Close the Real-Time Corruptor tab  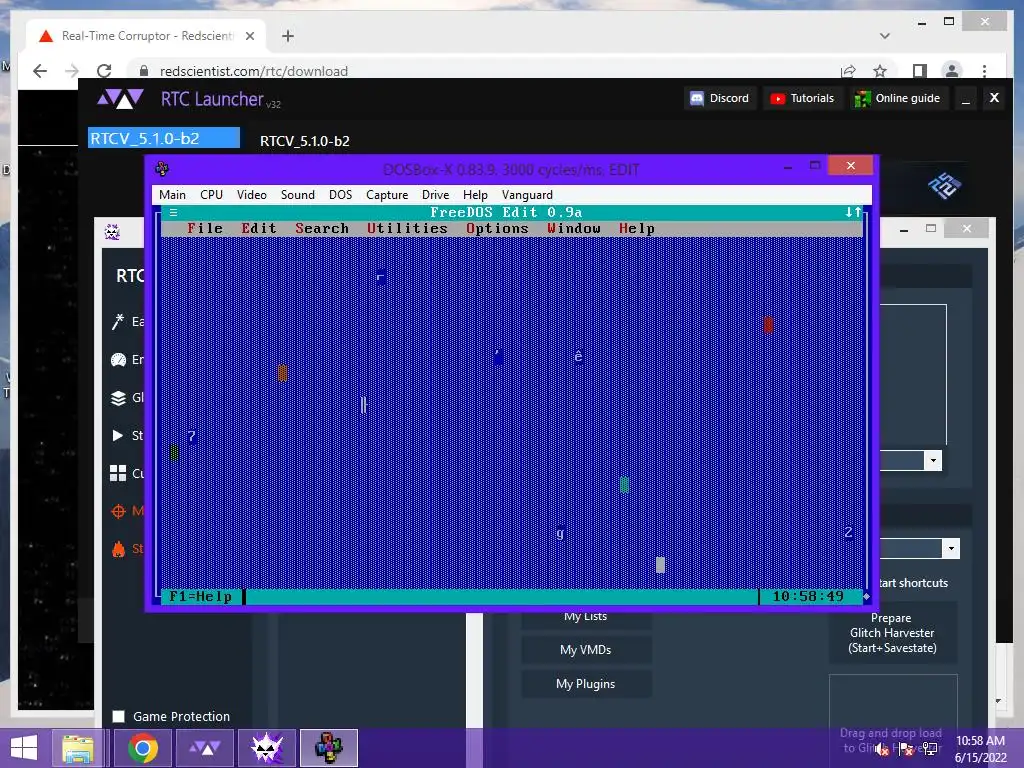[x=249, y=36]
